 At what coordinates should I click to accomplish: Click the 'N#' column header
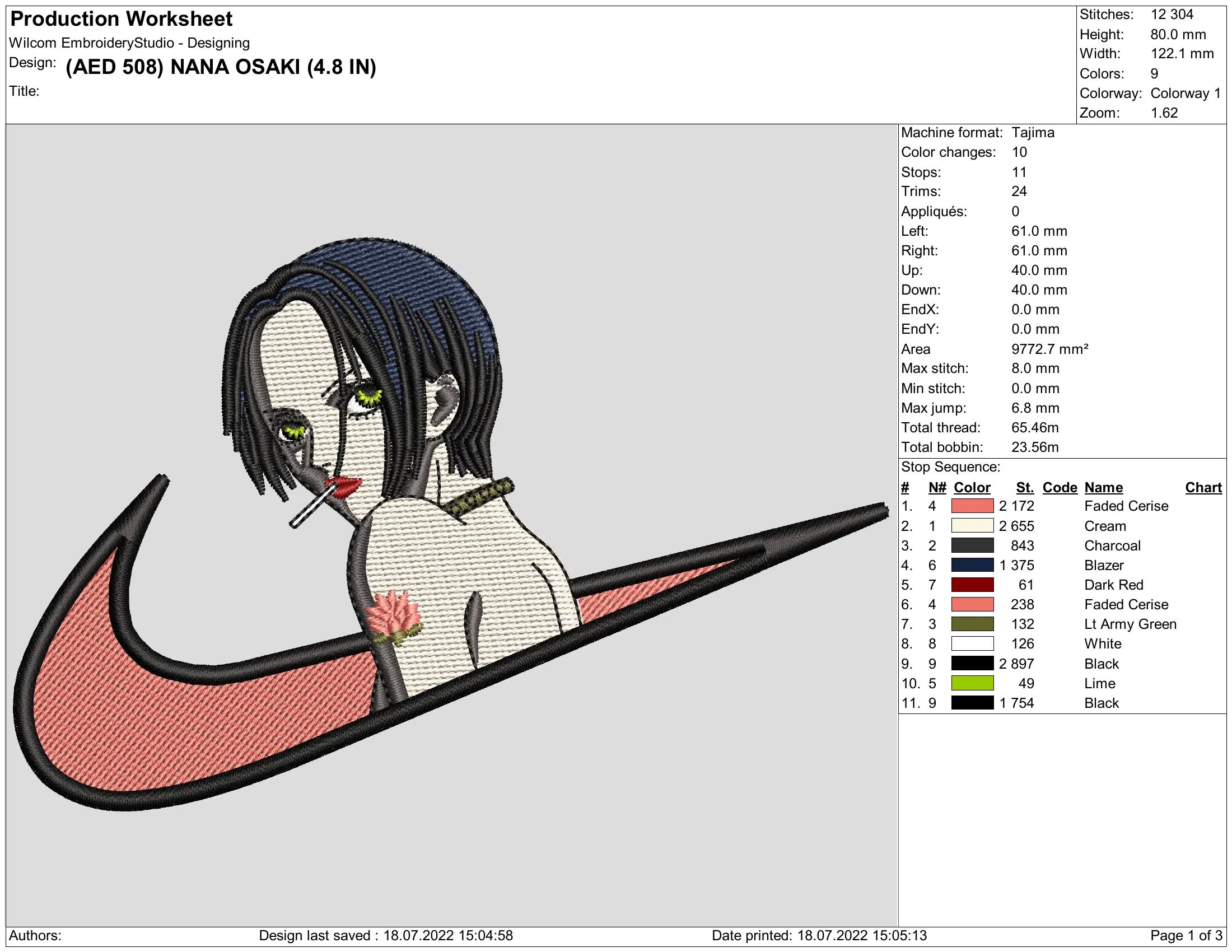point(937,487)
